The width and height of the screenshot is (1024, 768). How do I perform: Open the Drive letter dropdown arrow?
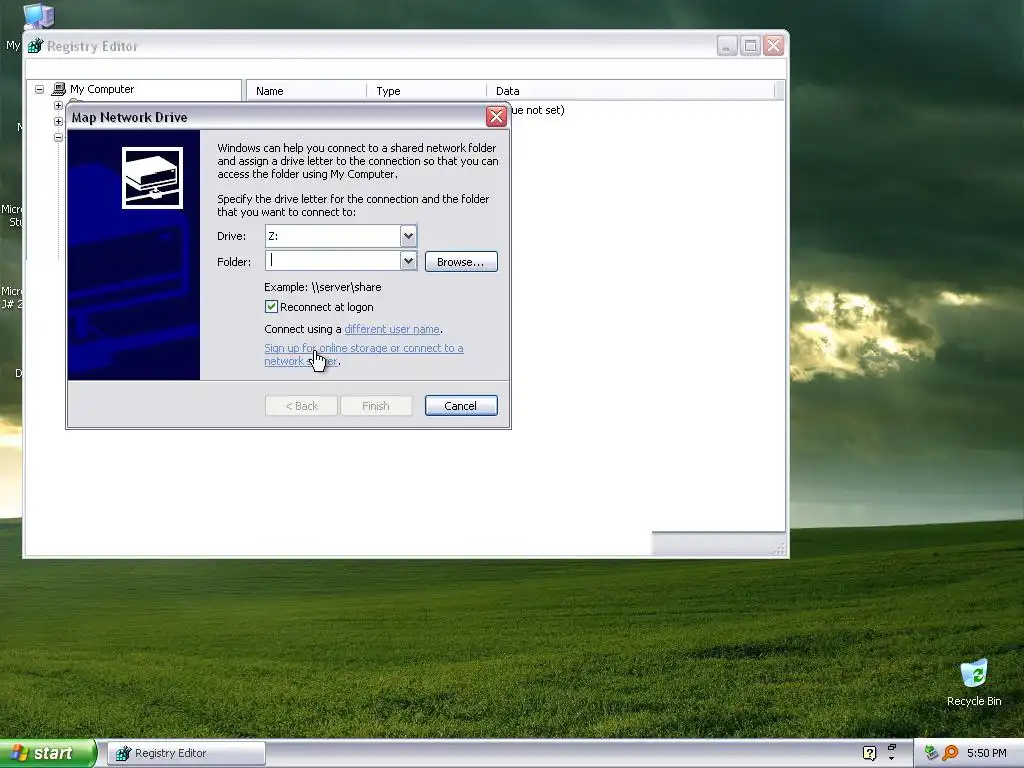tap(408, 236)
